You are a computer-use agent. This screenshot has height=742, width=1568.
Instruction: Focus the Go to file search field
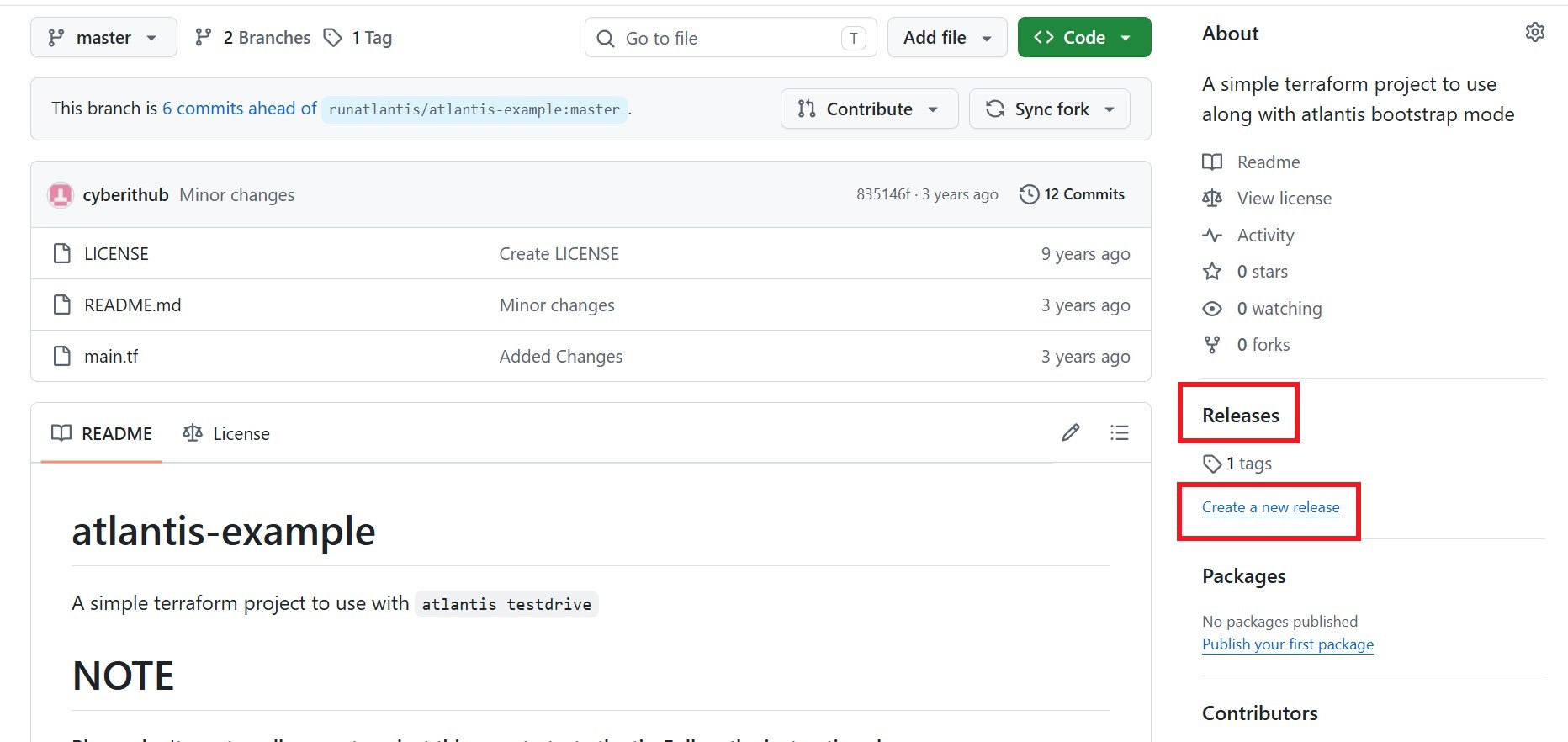tap(730, 38)
